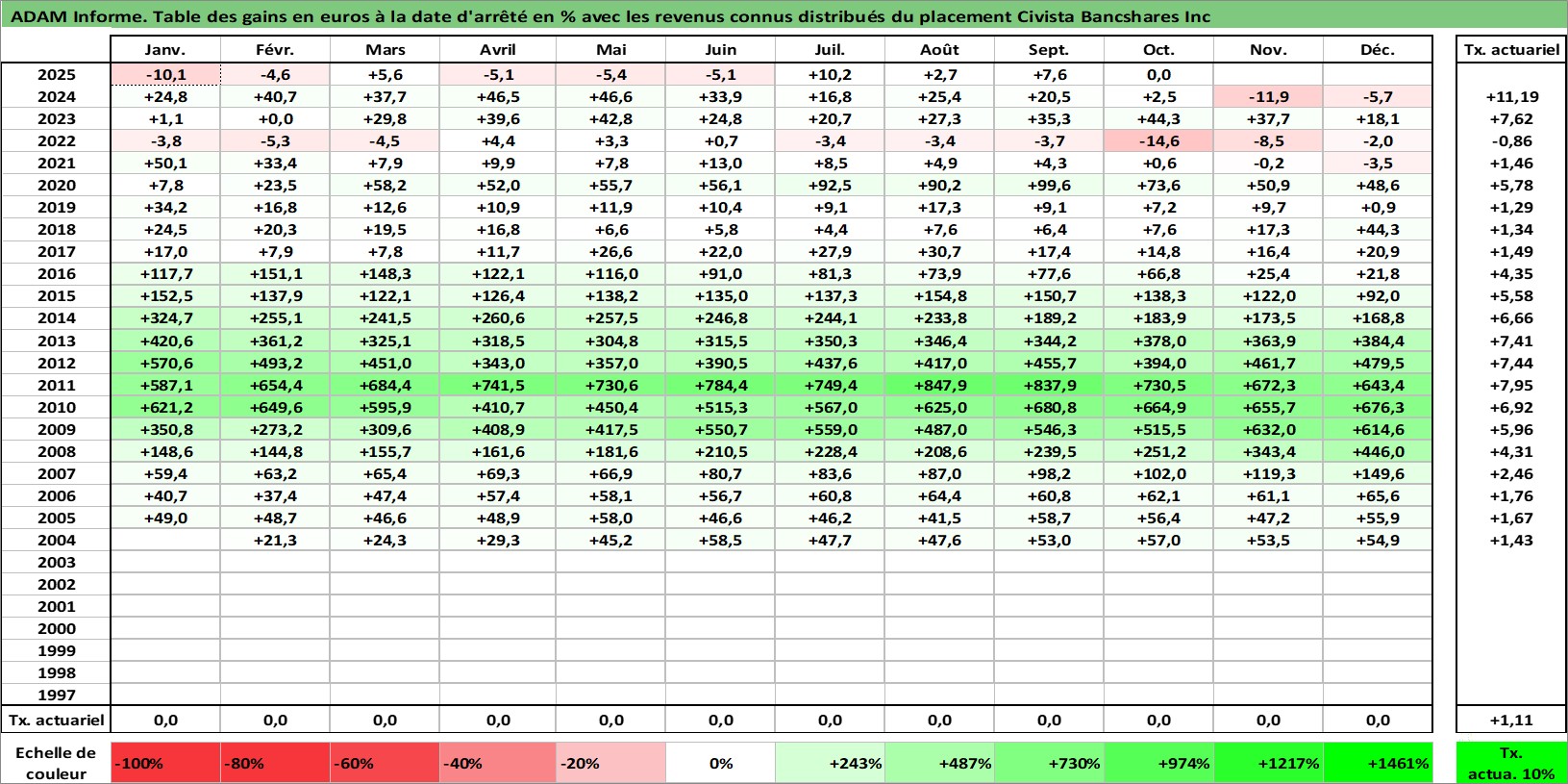Click the Tx. actuariel row label
The width and height of the screenshot is (1568, 784).
57,720
